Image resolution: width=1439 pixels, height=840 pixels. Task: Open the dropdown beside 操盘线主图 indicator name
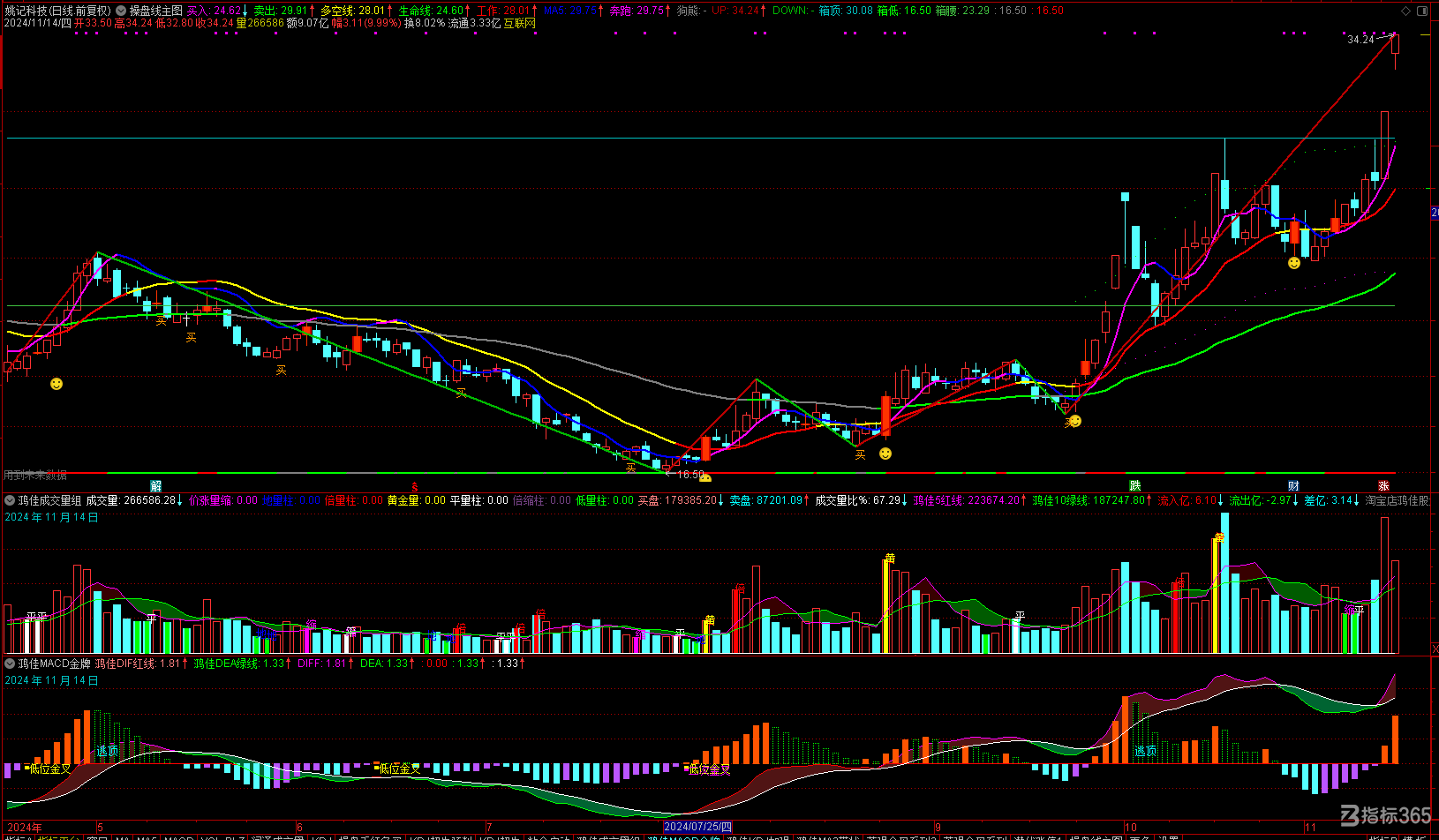click(121, 11)
